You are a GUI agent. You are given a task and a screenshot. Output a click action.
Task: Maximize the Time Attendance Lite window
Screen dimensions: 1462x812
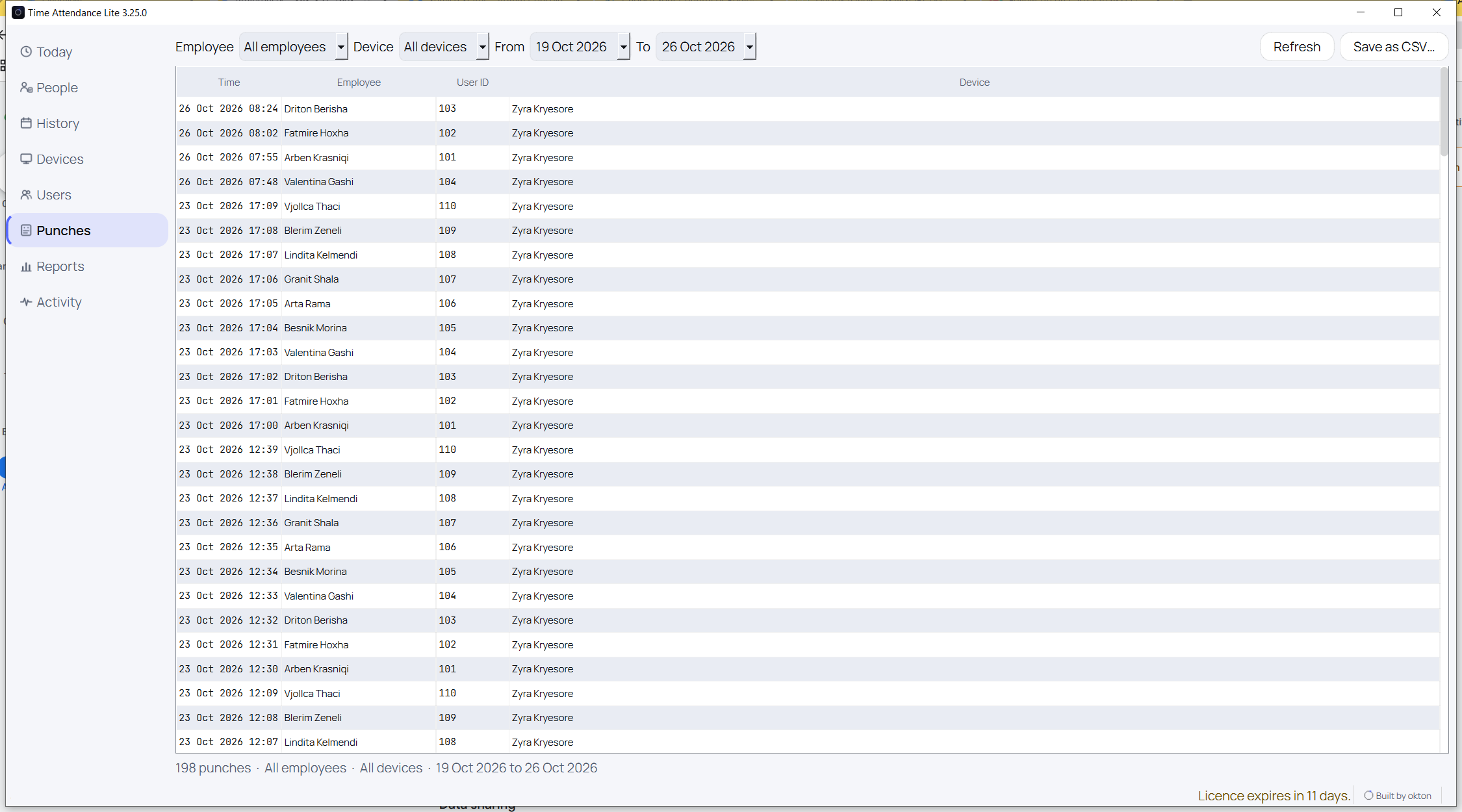click(x=1398, y=12)
